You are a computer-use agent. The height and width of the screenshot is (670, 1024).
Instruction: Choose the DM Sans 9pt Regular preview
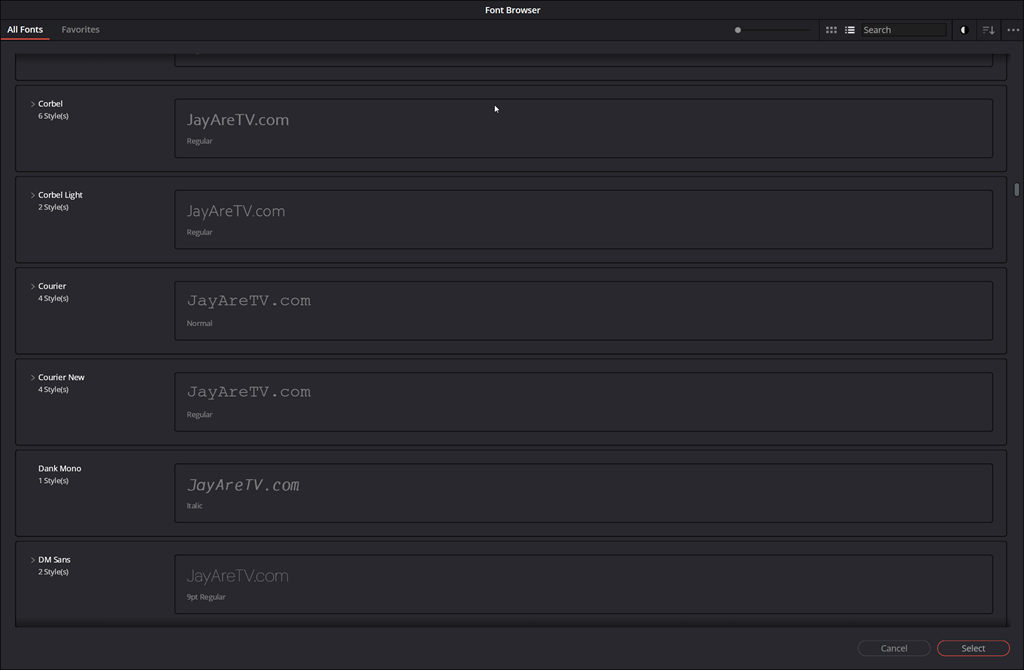coord(583,584)
